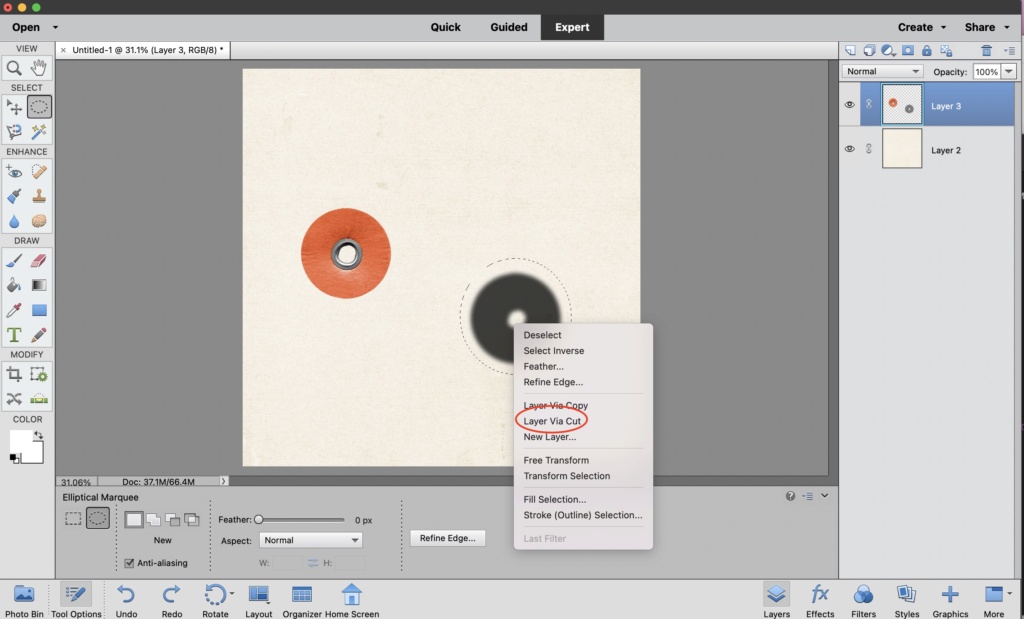
Task: Create a new layer from Layers panel
Action: pos(850,50)
